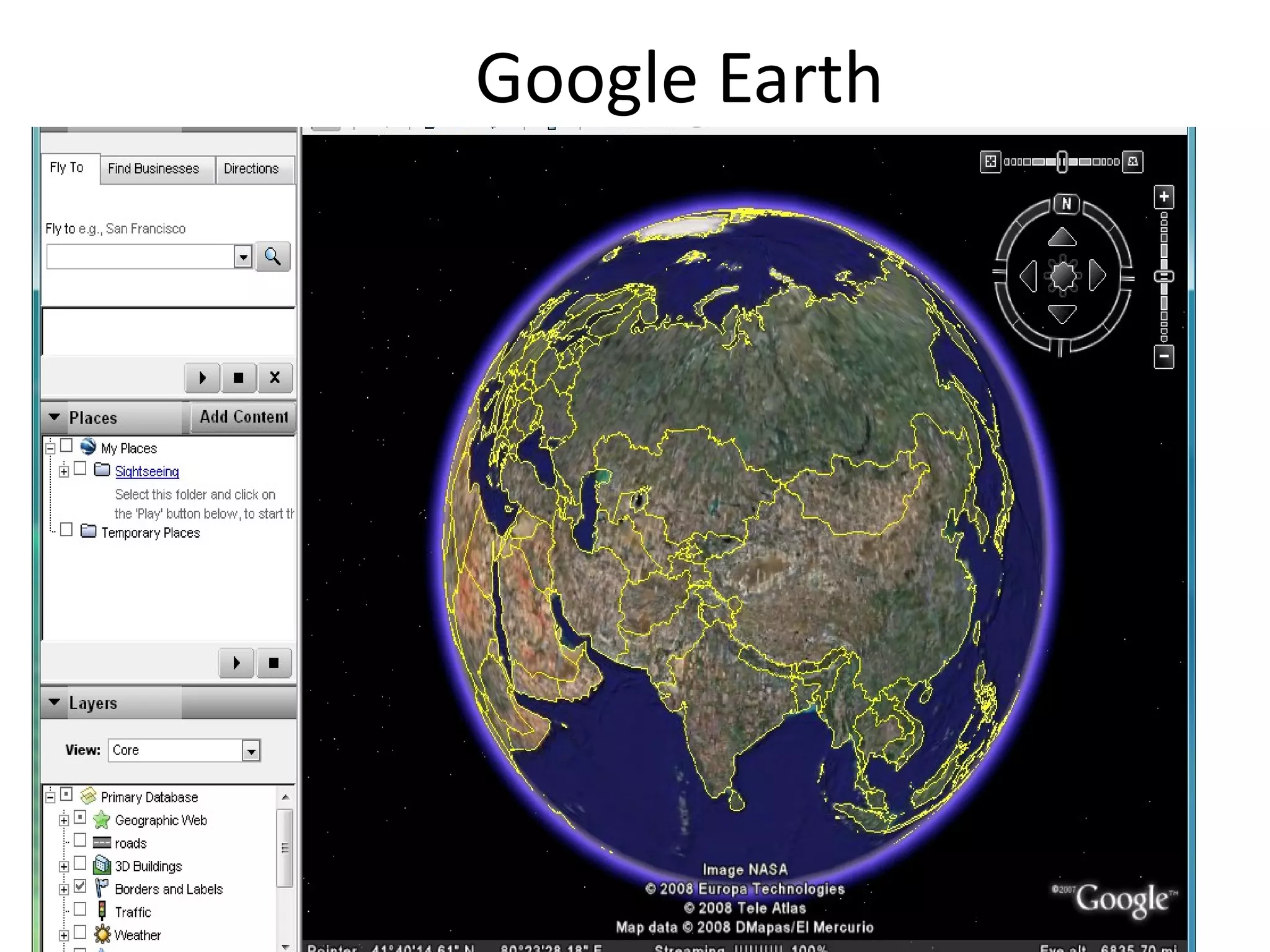The height and width of the screenshot is (952, 1270).
Task: Switch to the Find Businesses tab
Action: 153,169
